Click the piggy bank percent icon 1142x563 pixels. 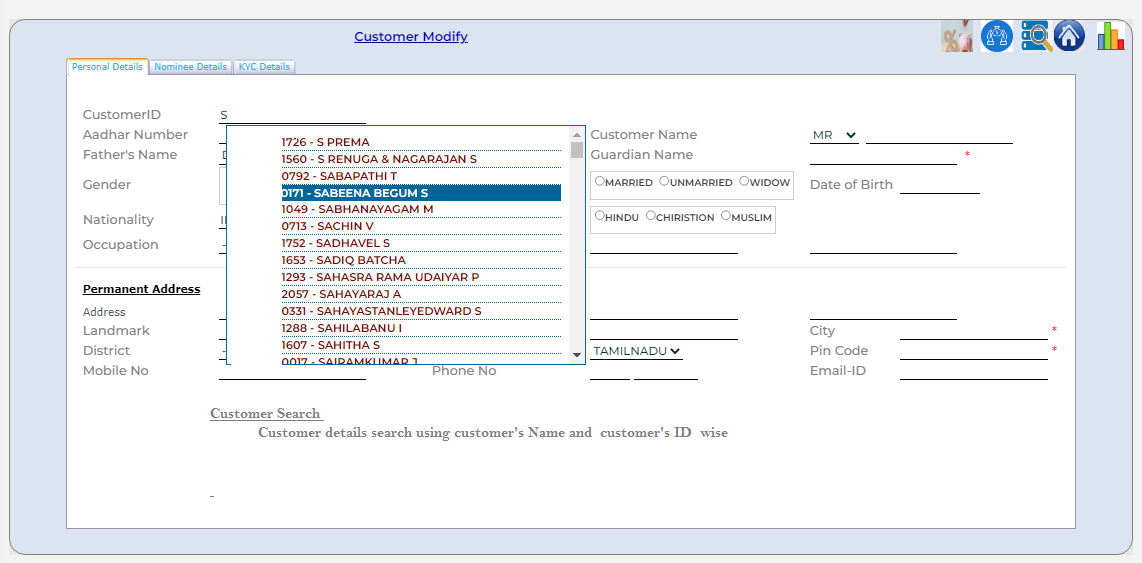click(x=957, y=35)
